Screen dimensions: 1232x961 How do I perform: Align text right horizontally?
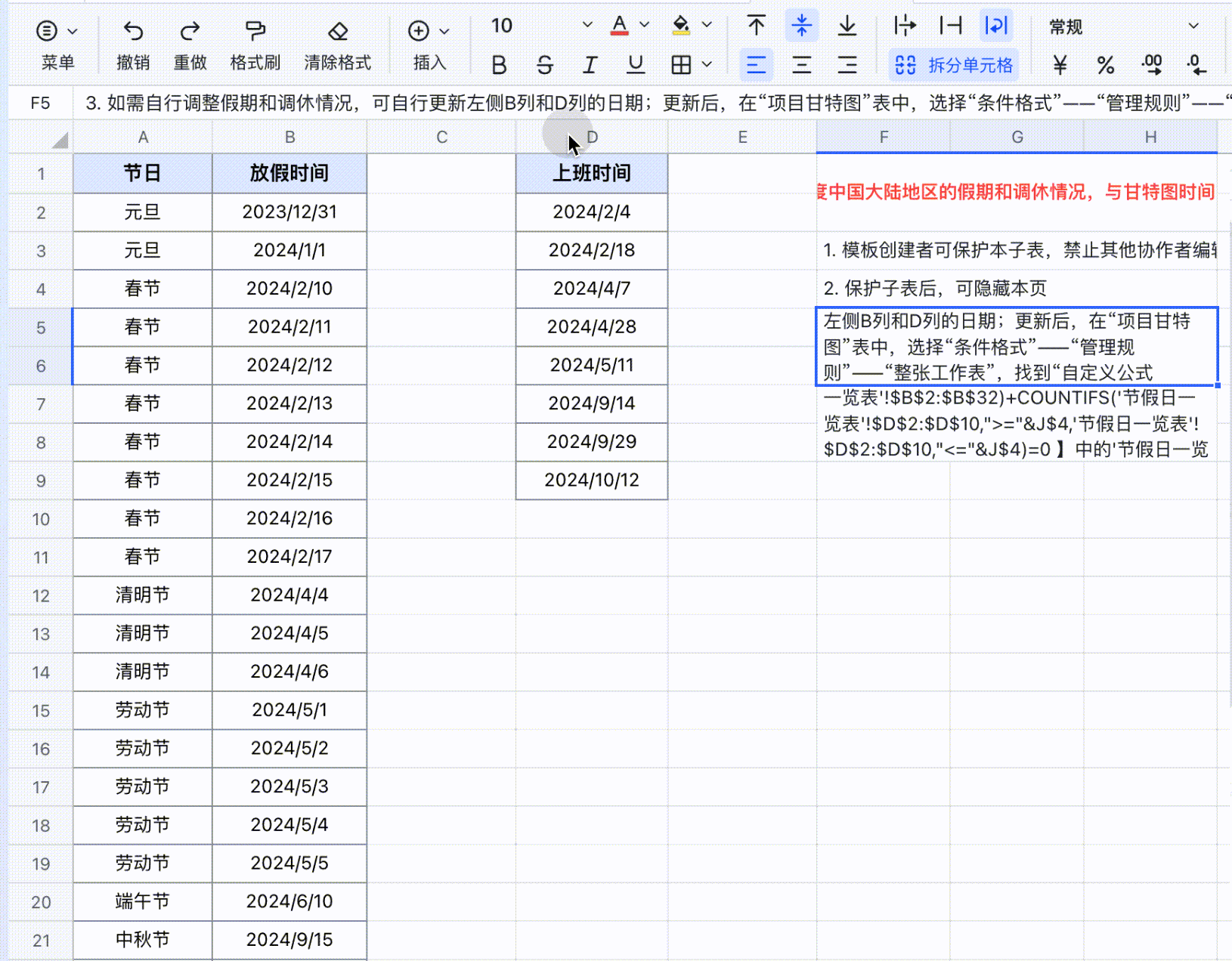pyautogui.click(x=847, y=65)
